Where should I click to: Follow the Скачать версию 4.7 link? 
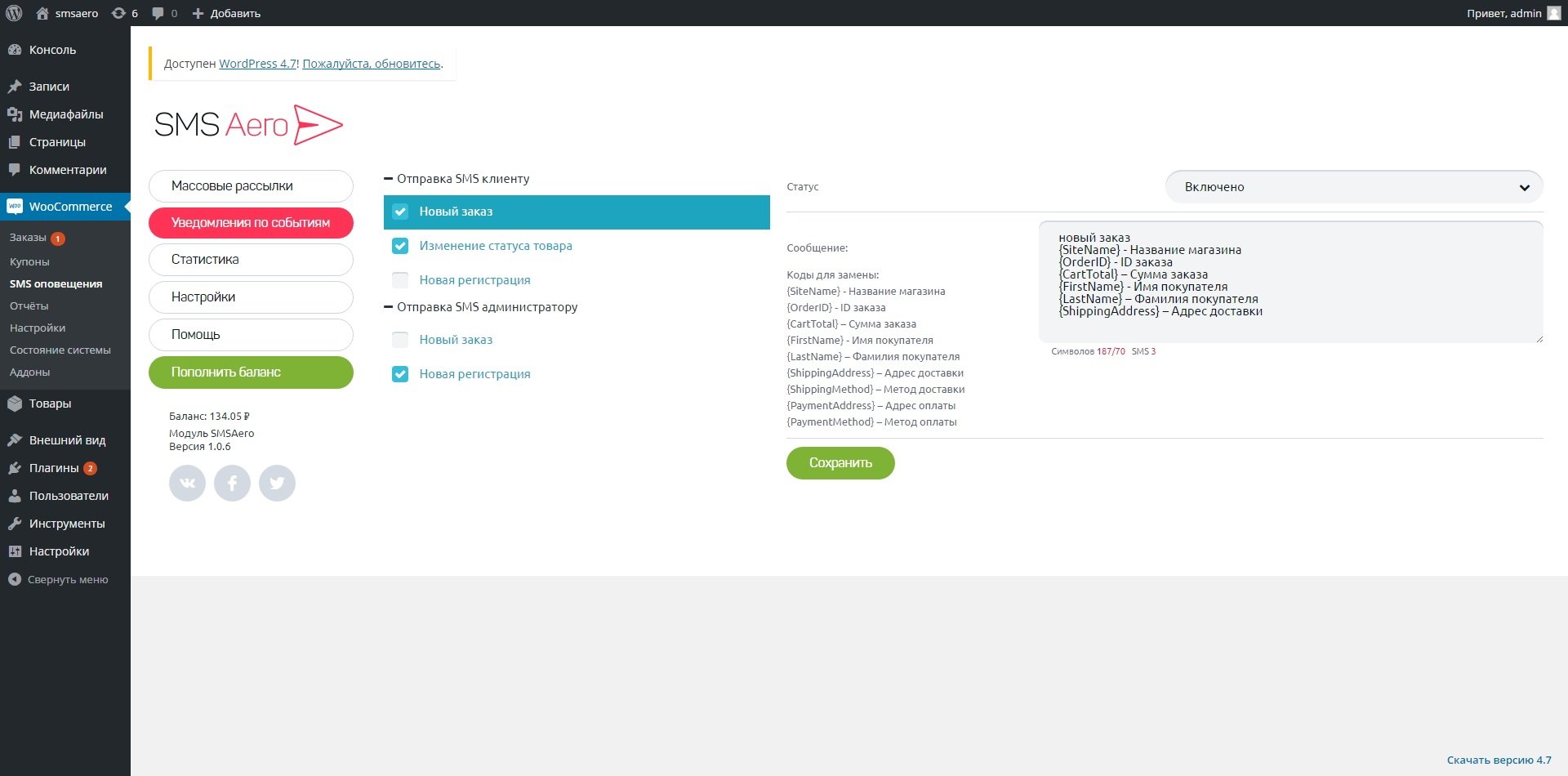click(x=1499, y=760)
